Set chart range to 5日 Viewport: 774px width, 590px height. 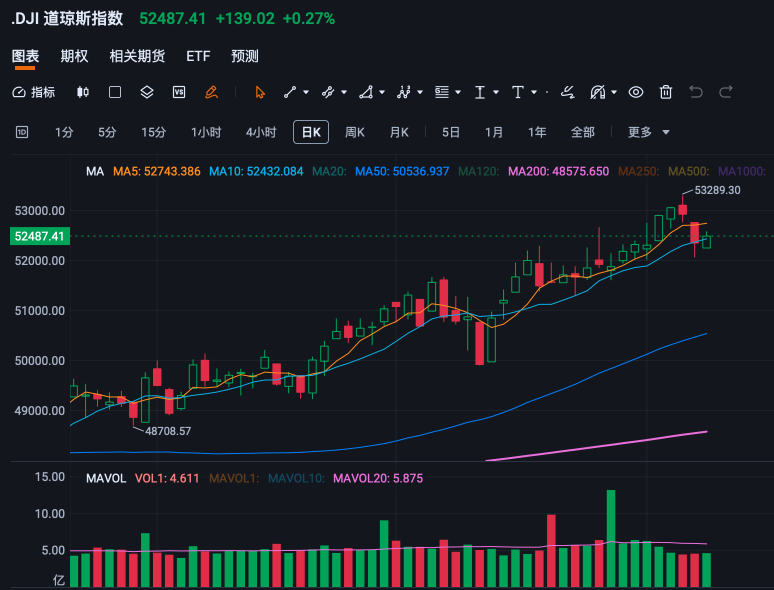451,132
